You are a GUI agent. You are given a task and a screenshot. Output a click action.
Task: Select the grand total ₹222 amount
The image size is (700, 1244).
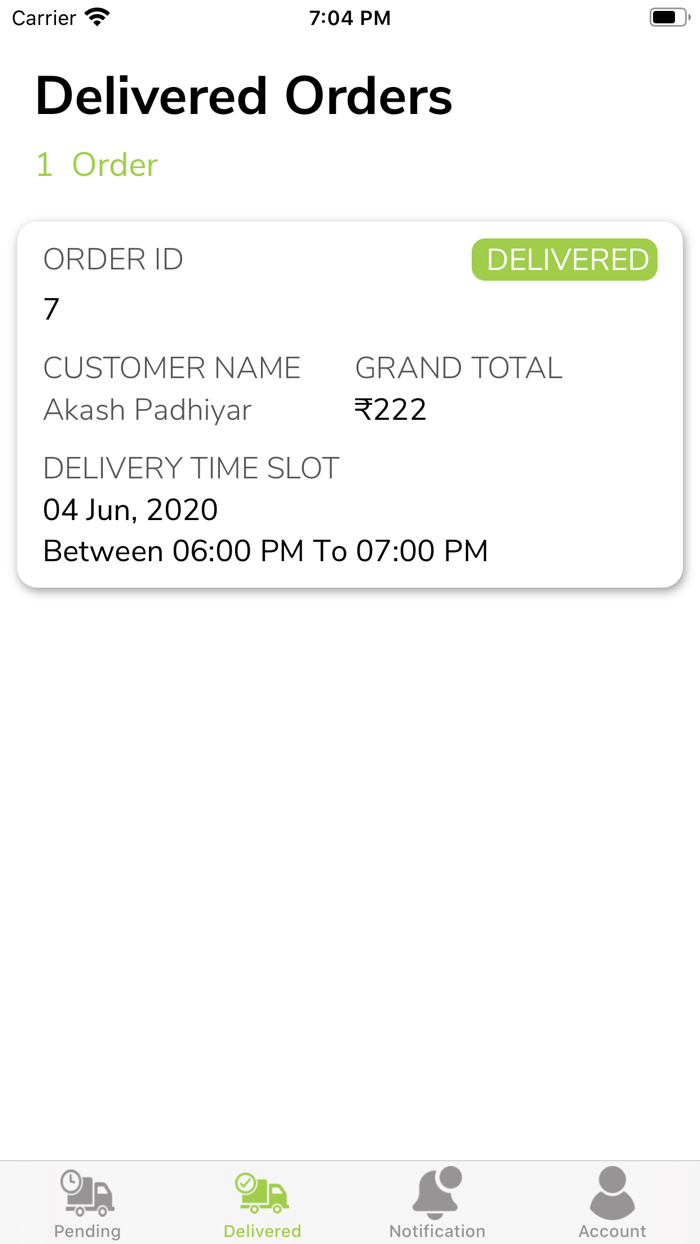(392, 408)
